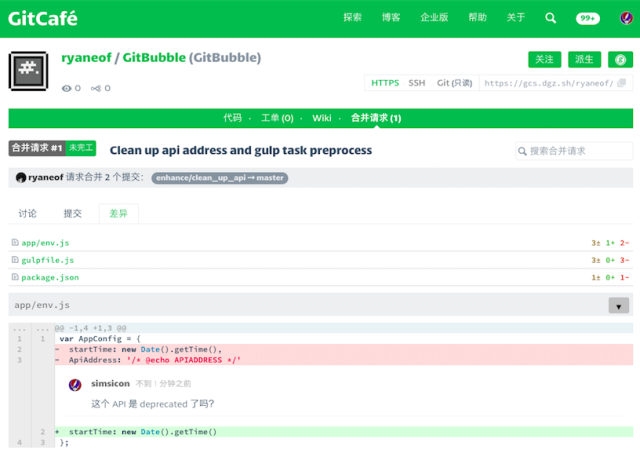Screen dimensions: 640x464
Task: Click the comment timestamp 不到 1 分钟之前
Action: [x=163, y=384]
